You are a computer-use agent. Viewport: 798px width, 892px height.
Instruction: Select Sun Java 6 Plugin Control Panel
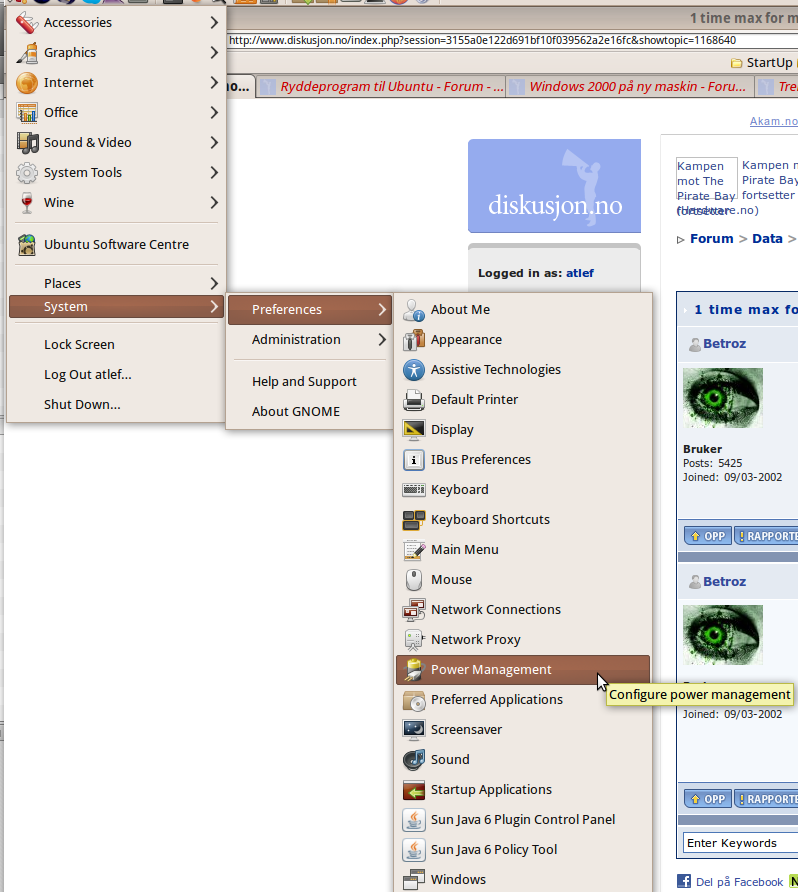coord(523,820)
